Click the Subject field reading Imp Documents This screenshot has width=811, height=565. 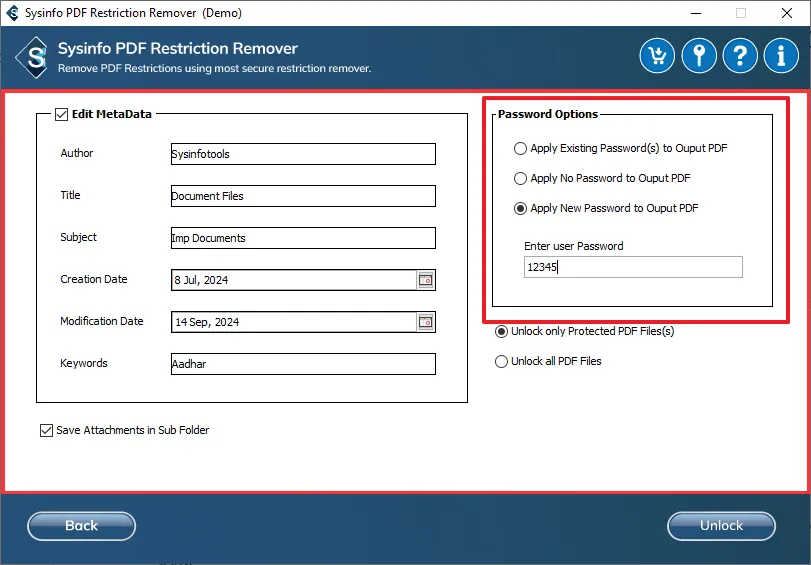303,238
